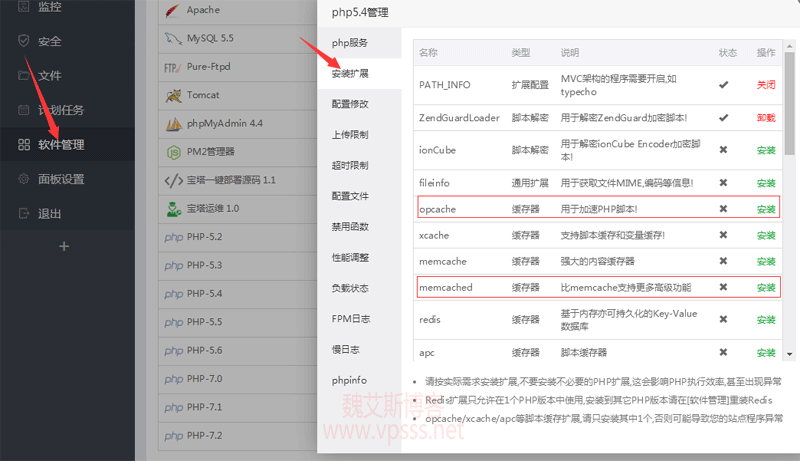Click the phpMyAdmin 4.4 icon
The height and width of the screenshot is (461, 800).
tap(172, 124)
